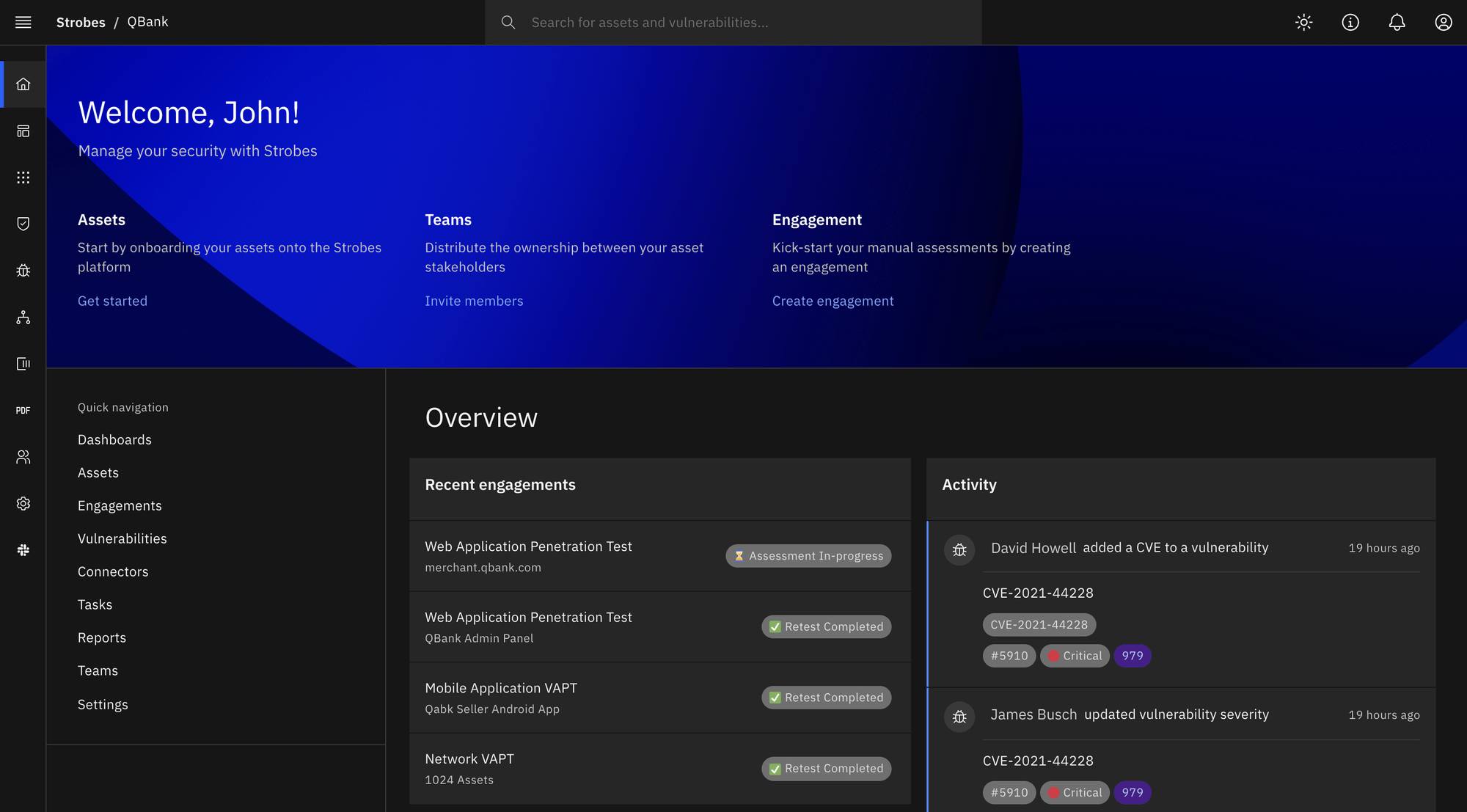Open the bug-shaped Vulnerabilities icon
The image size is (1467, 812).
23,270
